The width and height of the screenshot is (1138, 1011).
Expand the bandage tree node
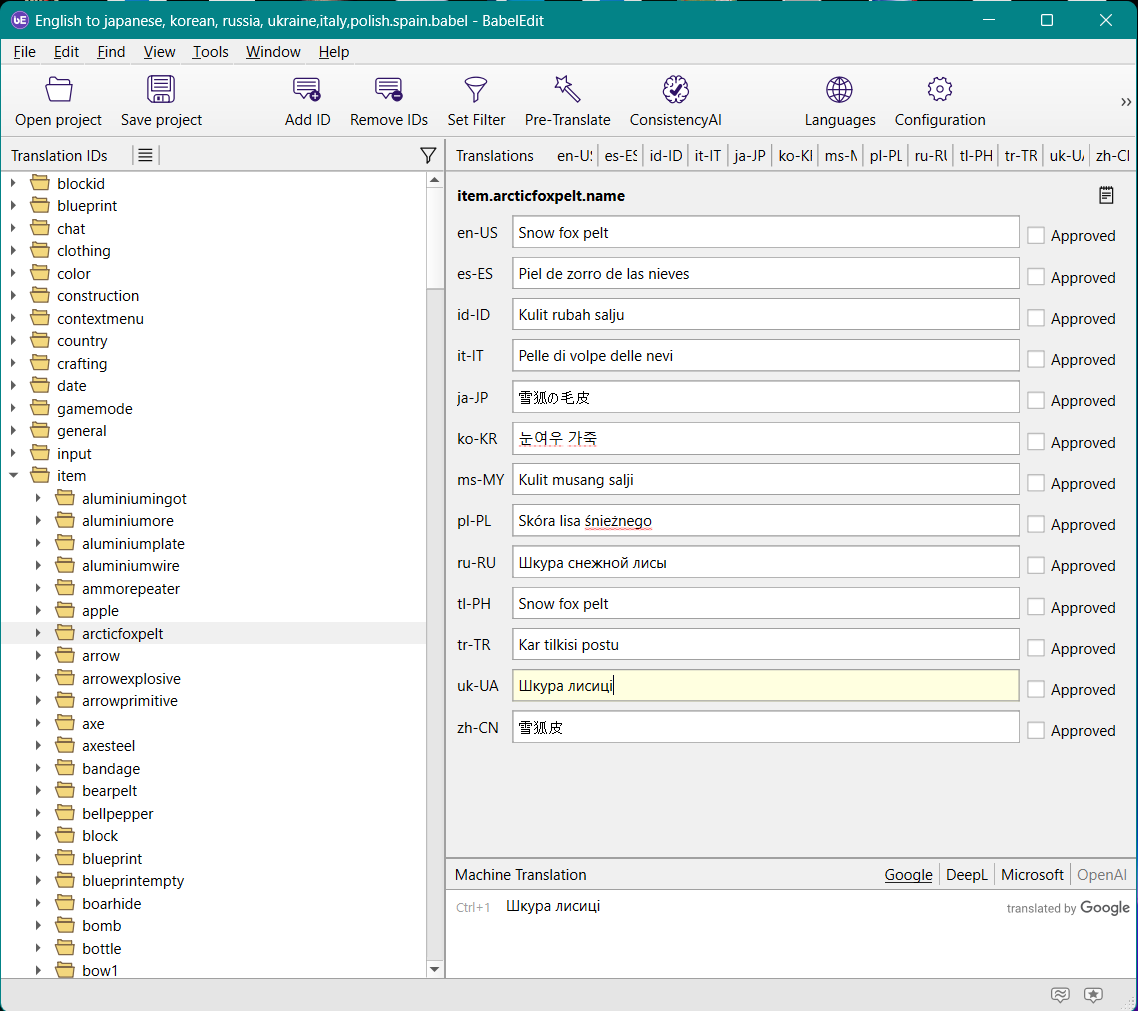(39, 769)
